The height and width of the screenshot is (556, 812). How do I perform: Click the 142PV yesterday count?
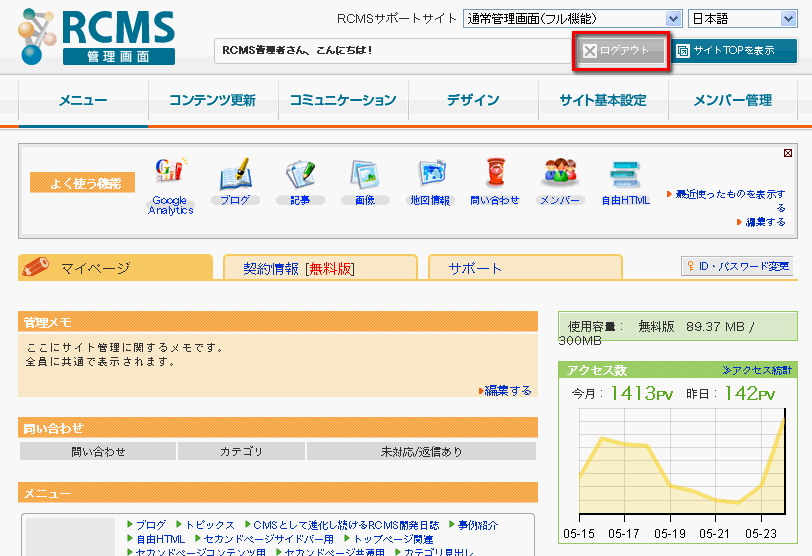pyautogui.click(x=749, y=393)
